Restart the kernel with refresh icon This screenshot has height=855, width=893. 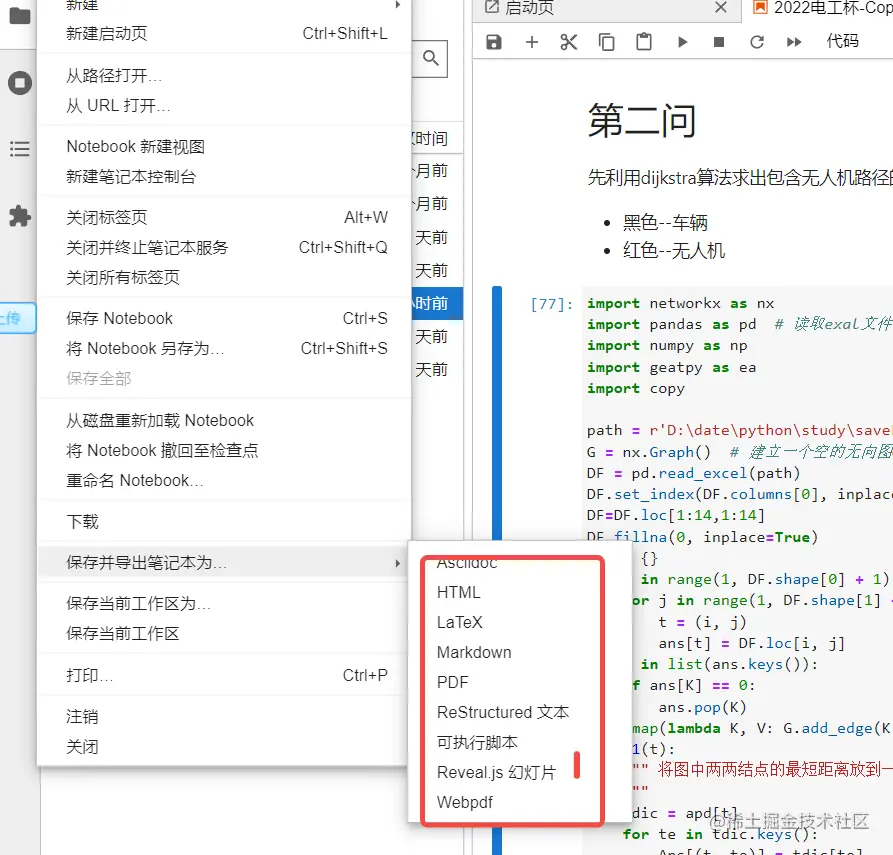pos(757,42)
